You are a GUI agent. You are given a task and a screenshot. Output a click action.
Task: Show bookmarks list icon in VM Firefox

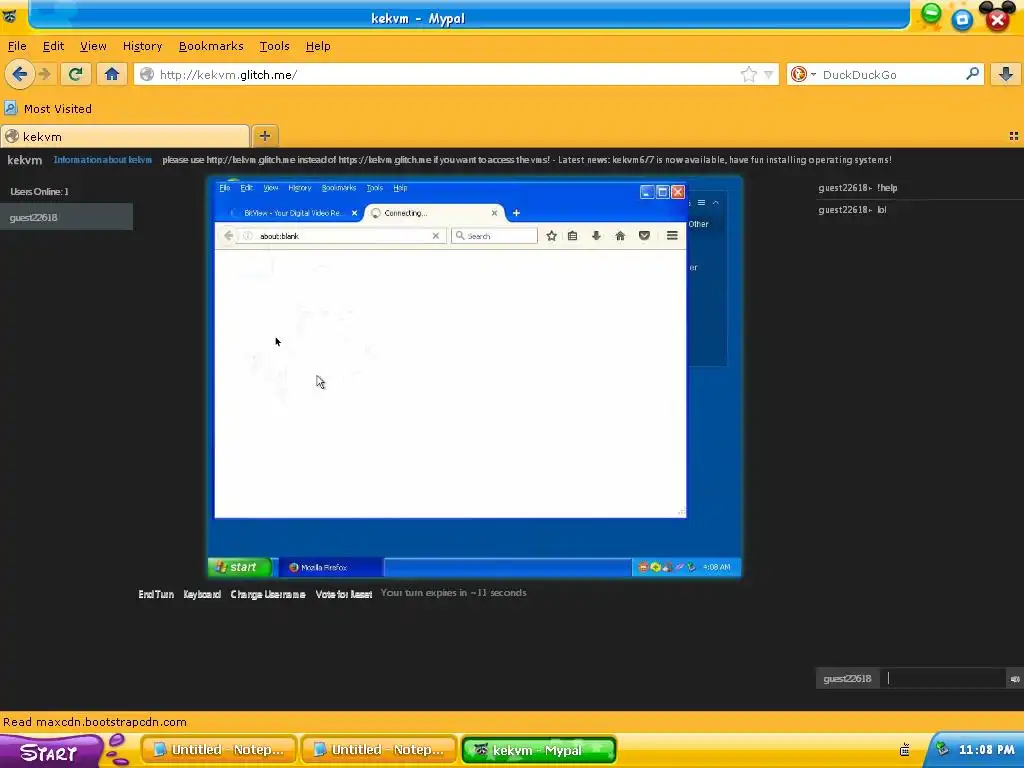point(573,236)
